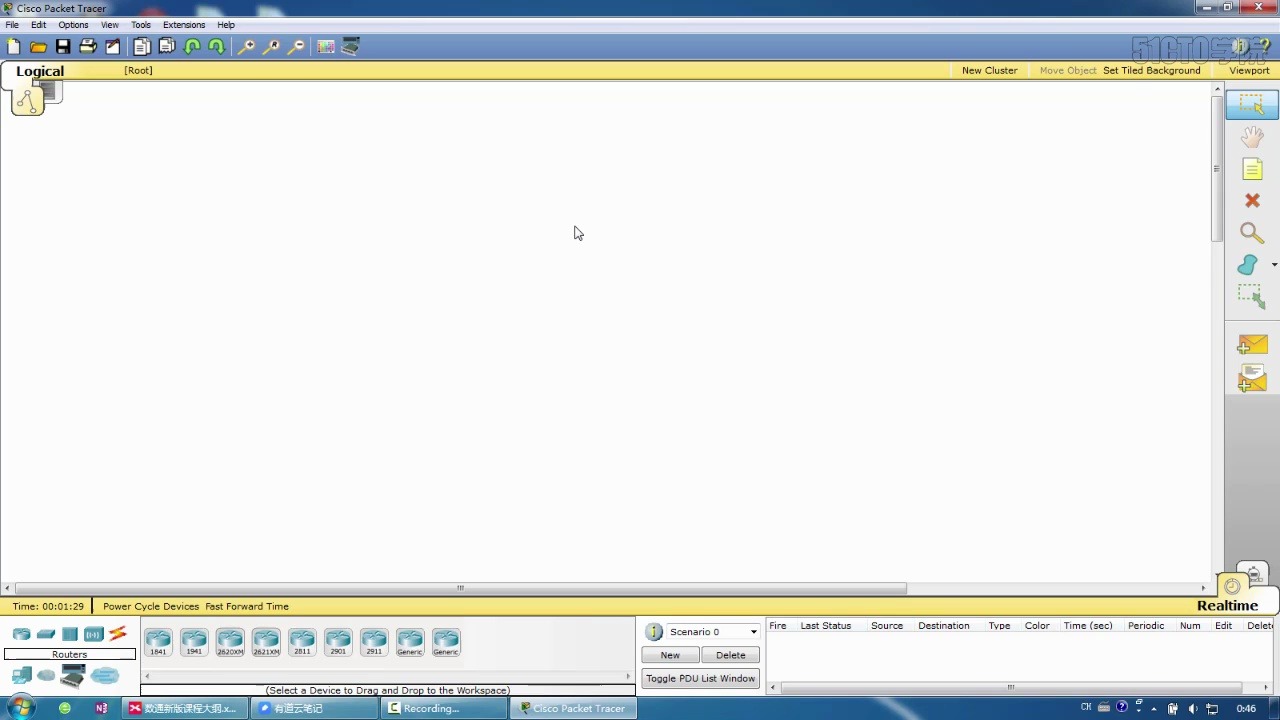Screen dimensions: 1280x720
Task: Click the Copy icon in the toolbar
Action: (142, 47)
